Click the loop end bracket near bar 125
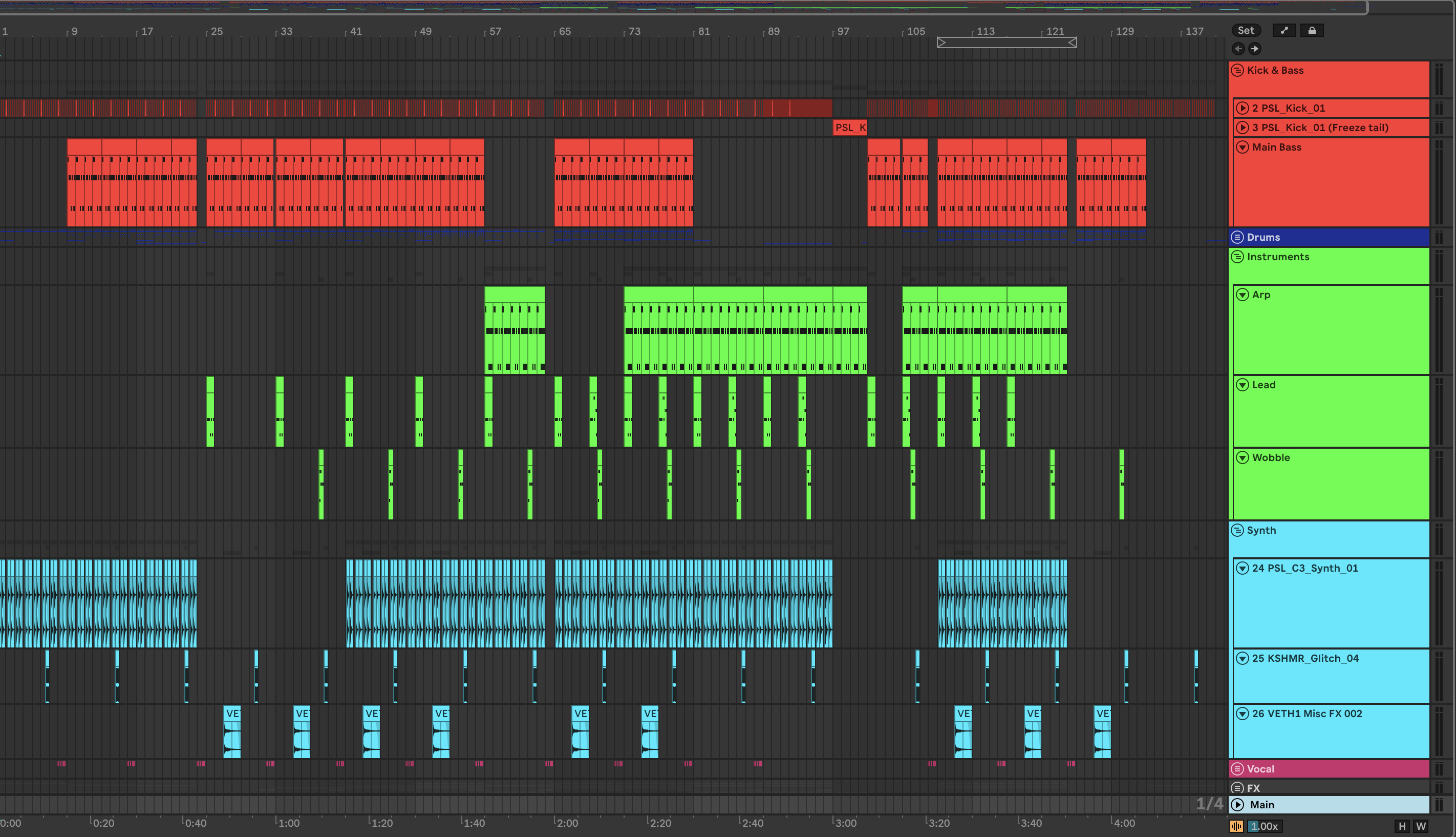This screenshot has height=837, width=1456. click(1073, 43)
